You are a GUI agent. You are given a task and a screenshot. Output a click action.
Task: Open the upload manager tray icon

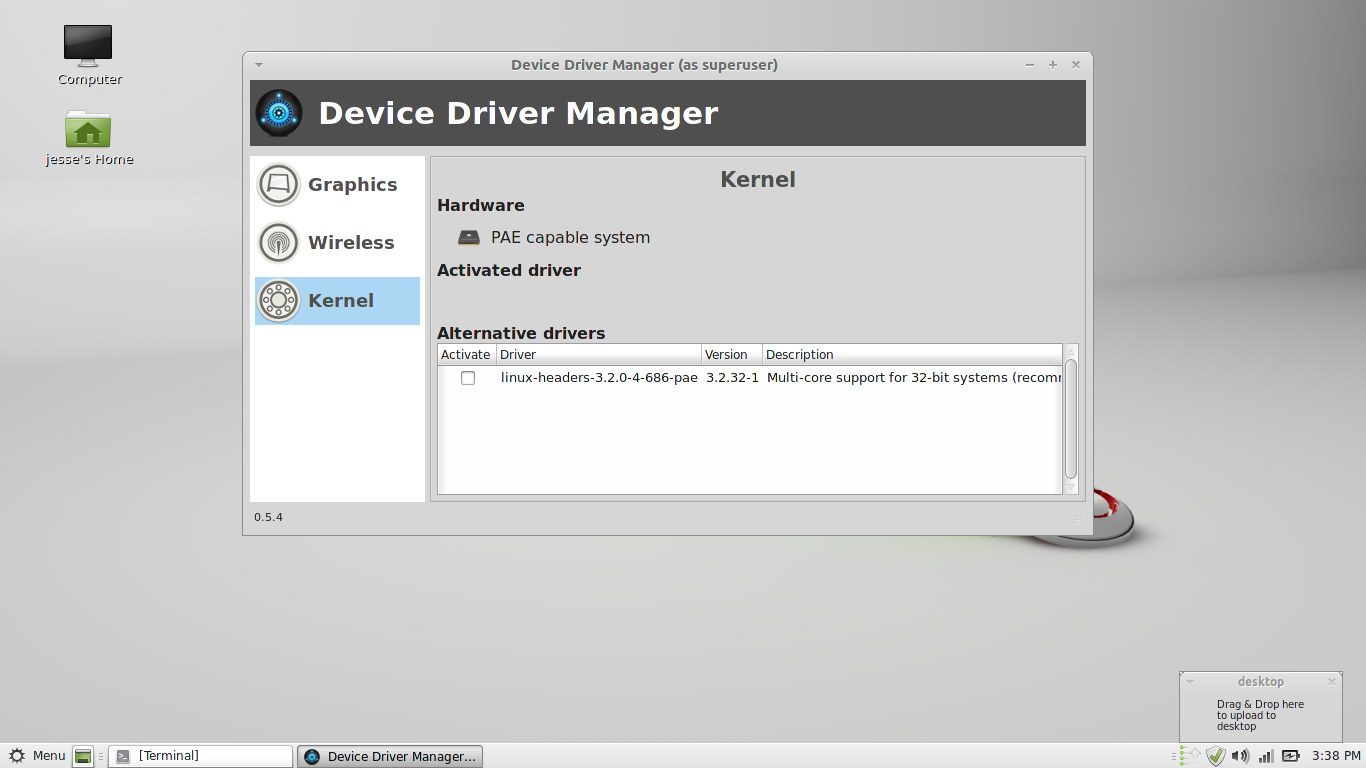click(x=1190, y=756)
